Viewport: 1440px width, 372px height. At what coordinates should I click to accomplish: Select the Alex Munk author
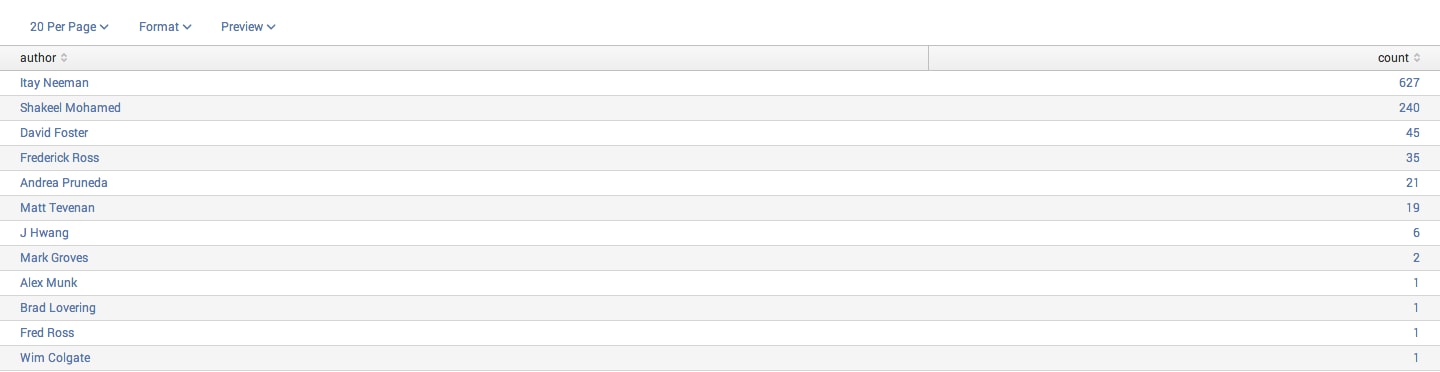click(x=48, y=283)
